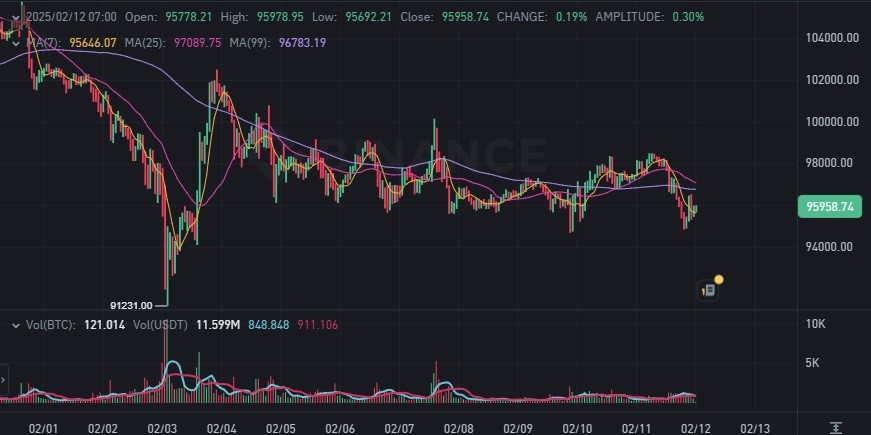Viewport: 871px width, 435px height.
Task: Click the MA(99) value 96783.19
Action: 302,43
